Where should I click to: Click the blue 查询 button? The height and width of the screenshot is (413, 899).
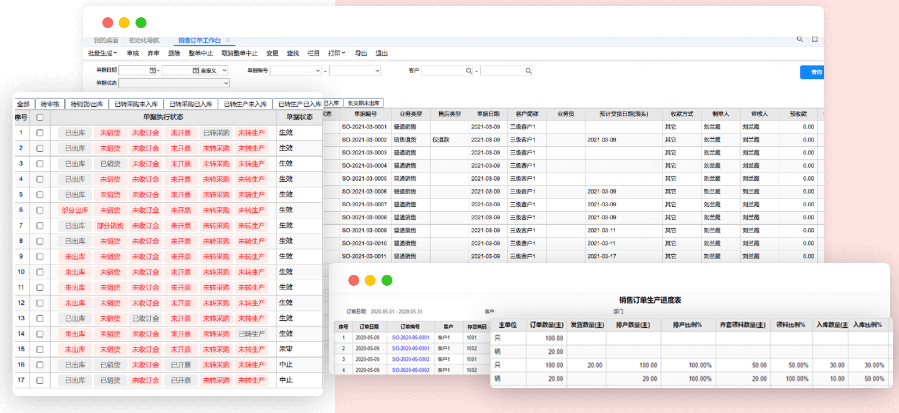(812, 72)
